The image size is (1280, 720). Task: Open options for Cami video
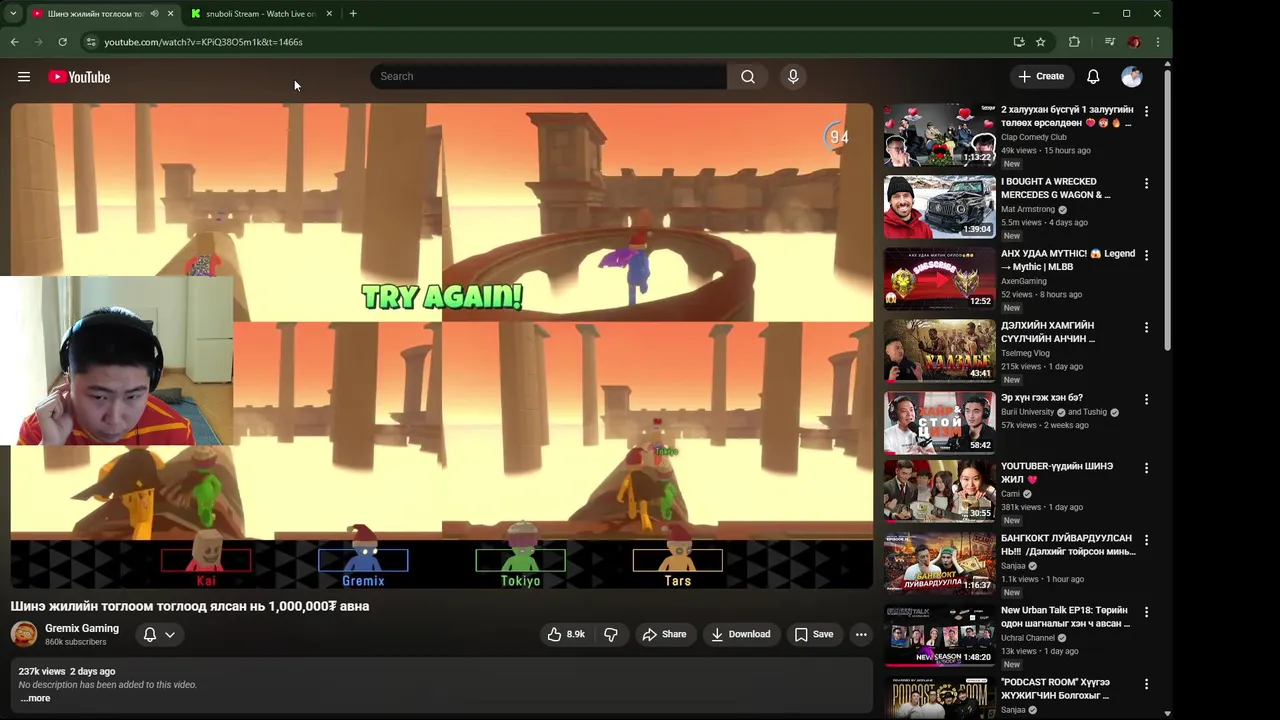[1146, 468]
